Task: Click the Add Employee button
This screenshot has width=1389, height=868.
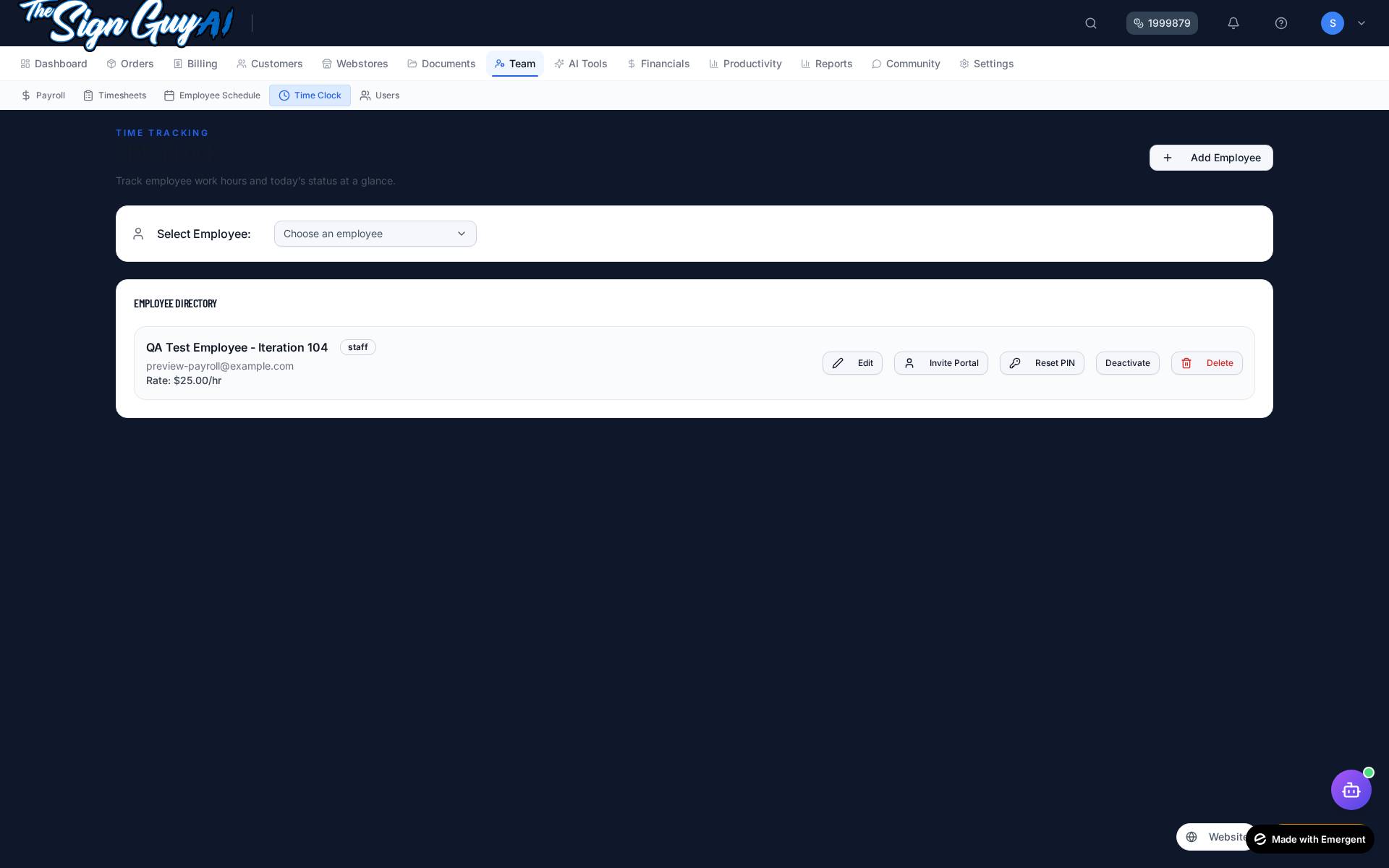Action: [x=1211, y=158]
